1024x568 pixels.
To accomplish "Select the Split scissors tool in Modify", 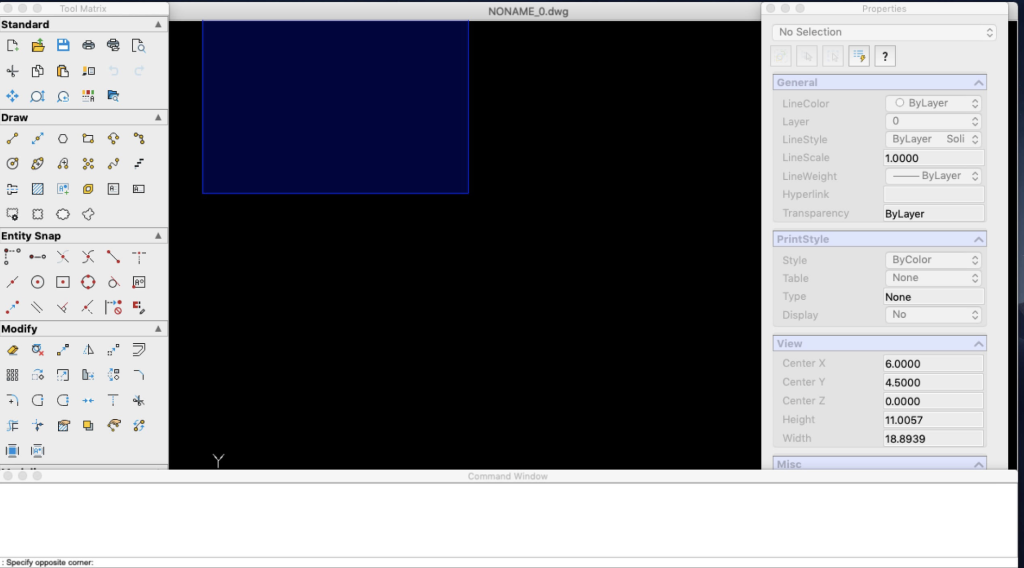I will [x=138, y=400].
